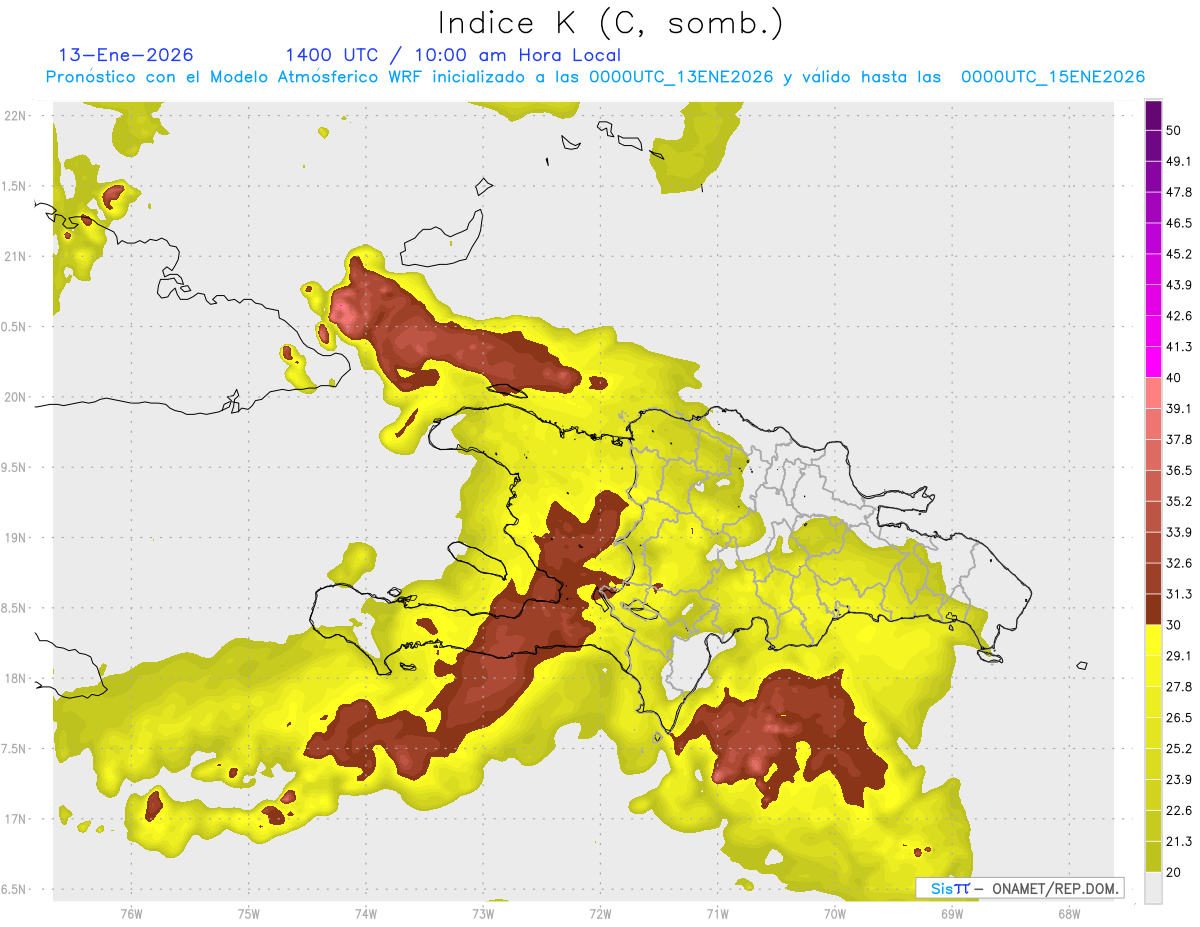Screen dimensions: 1200x927
Task: Click the "72W" longitude axis label
Action: click(x=600, y=914)
